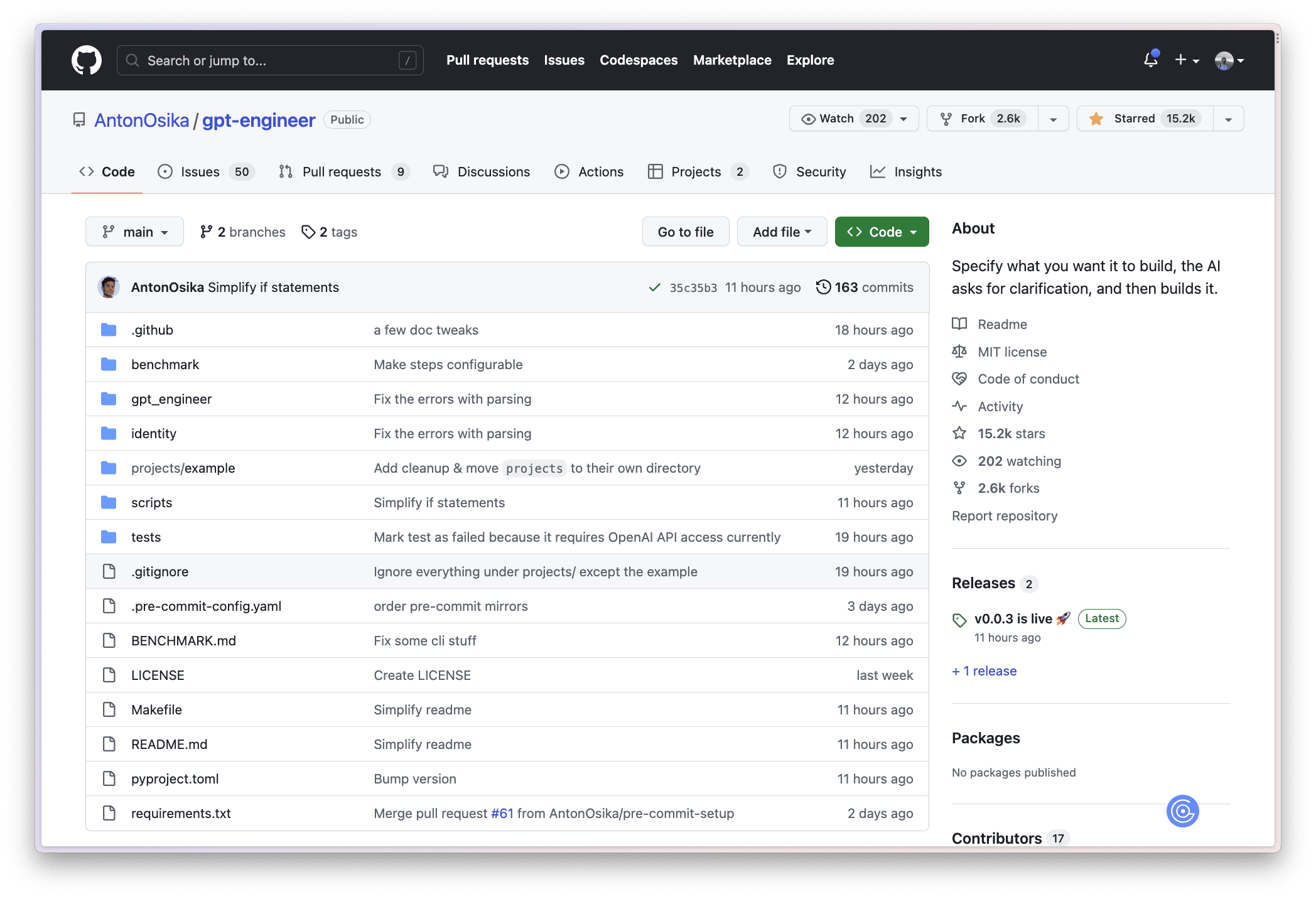Click the tags icon for 2 tags
The height and width of the screenshot is (899, 1316).
(x=308, y=232)
